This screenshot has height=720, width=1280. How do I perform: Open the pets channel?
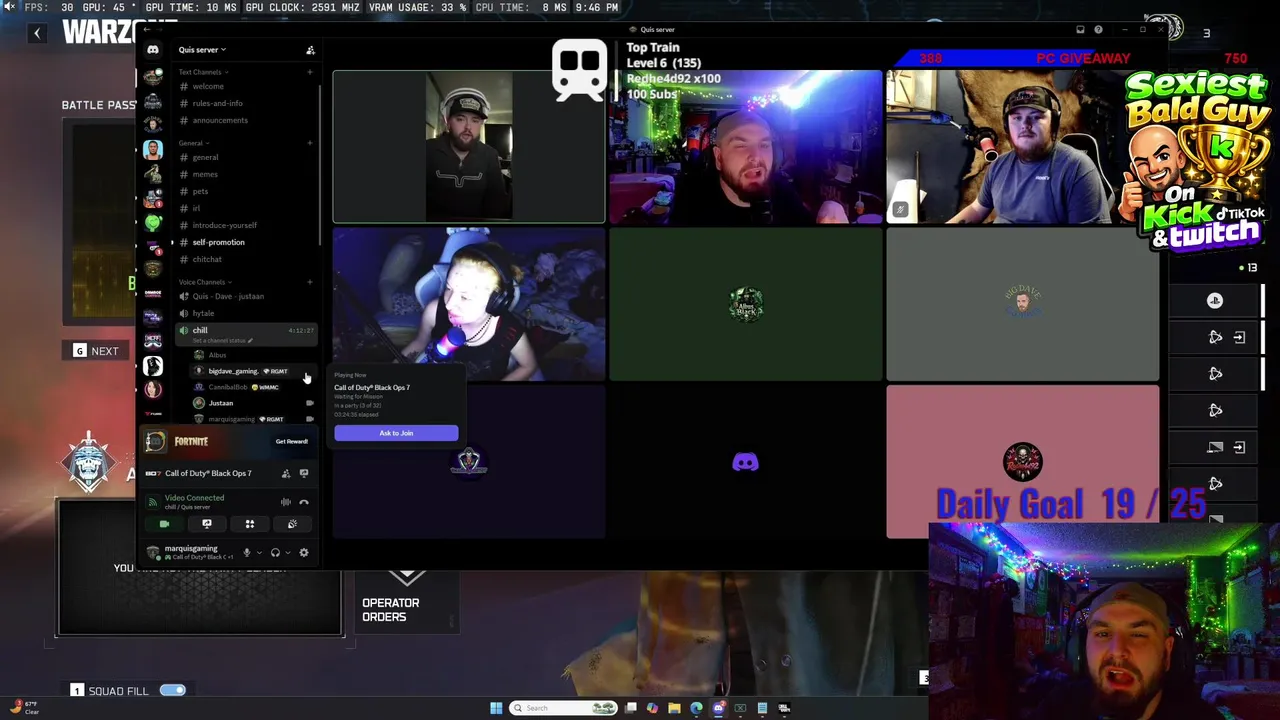pos(245,191)
